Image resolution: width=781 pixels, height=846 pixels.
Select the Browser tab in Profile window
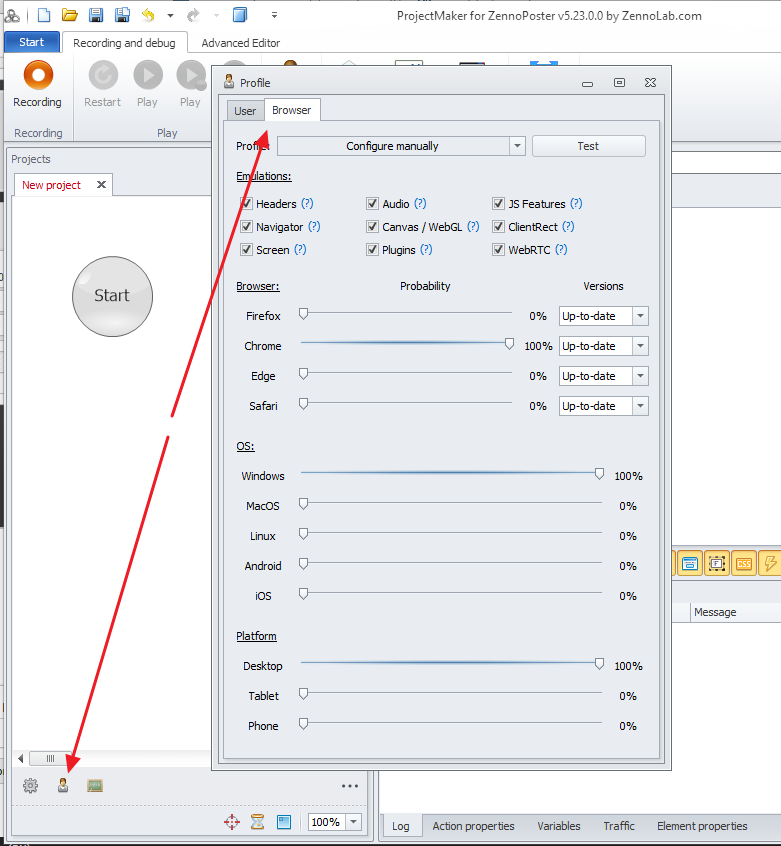pyautogui.click(x=292, y=110)
